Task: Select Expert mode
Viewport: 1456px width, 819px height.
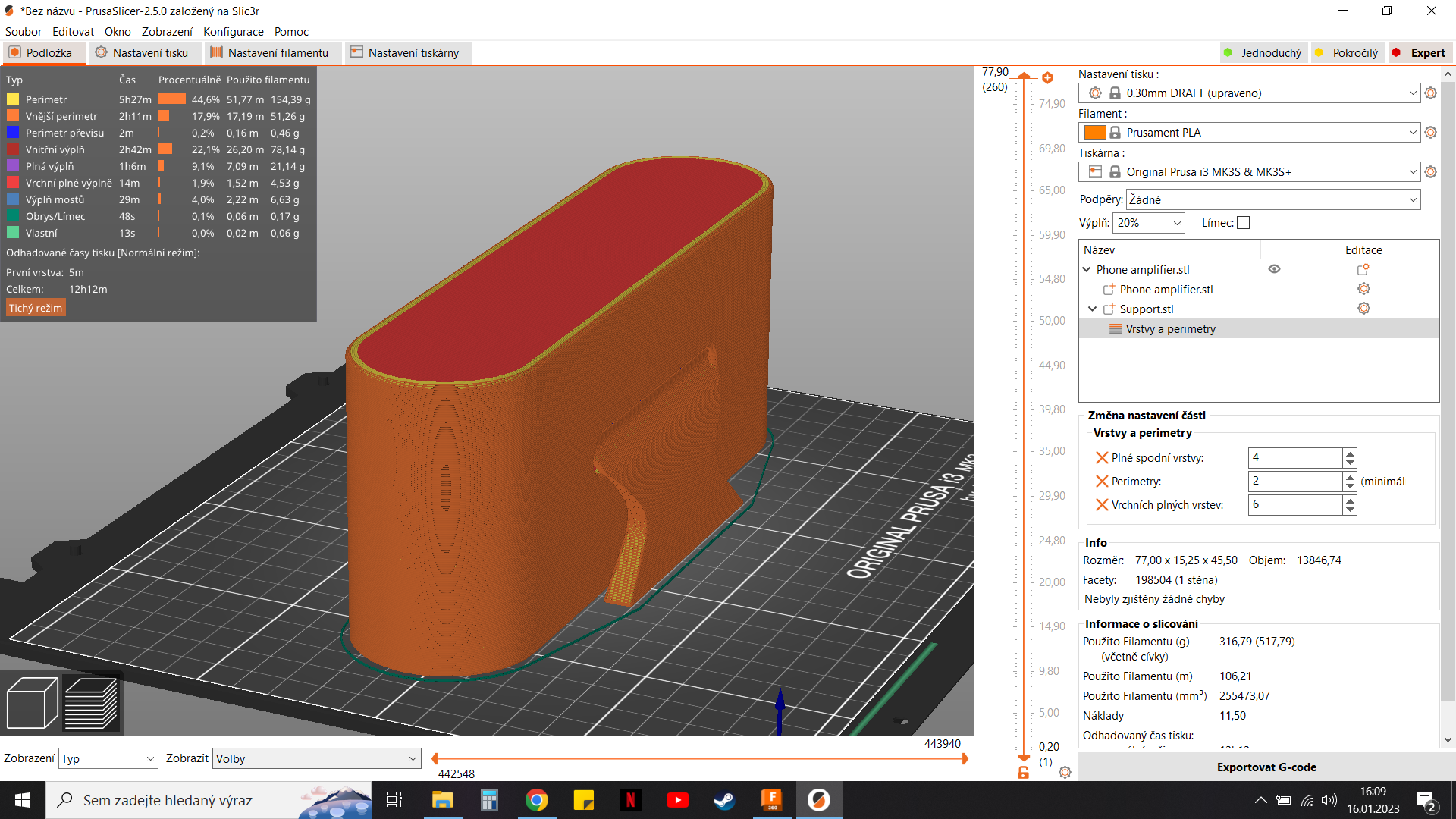Action: tap(1420, 53)
